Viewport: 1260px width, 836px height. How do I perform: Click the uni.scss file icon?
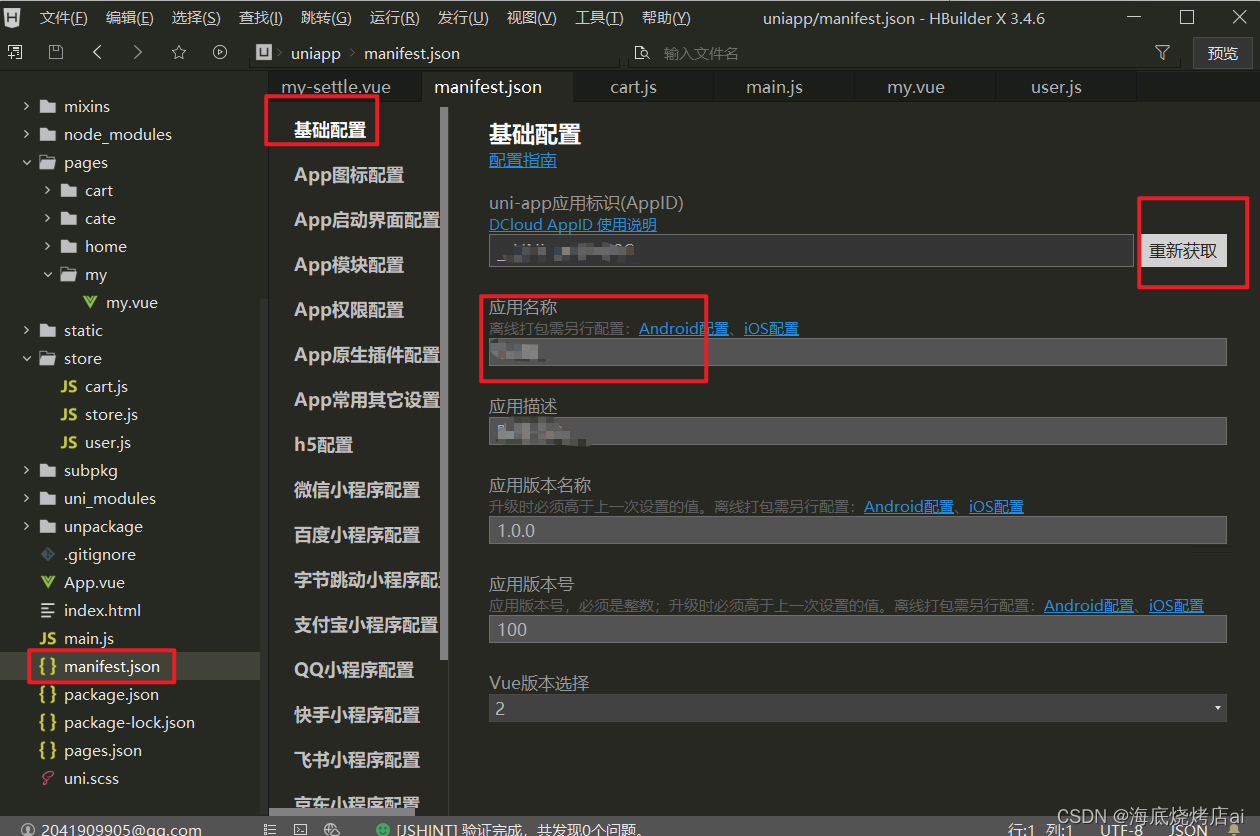[x=47, y=778]
